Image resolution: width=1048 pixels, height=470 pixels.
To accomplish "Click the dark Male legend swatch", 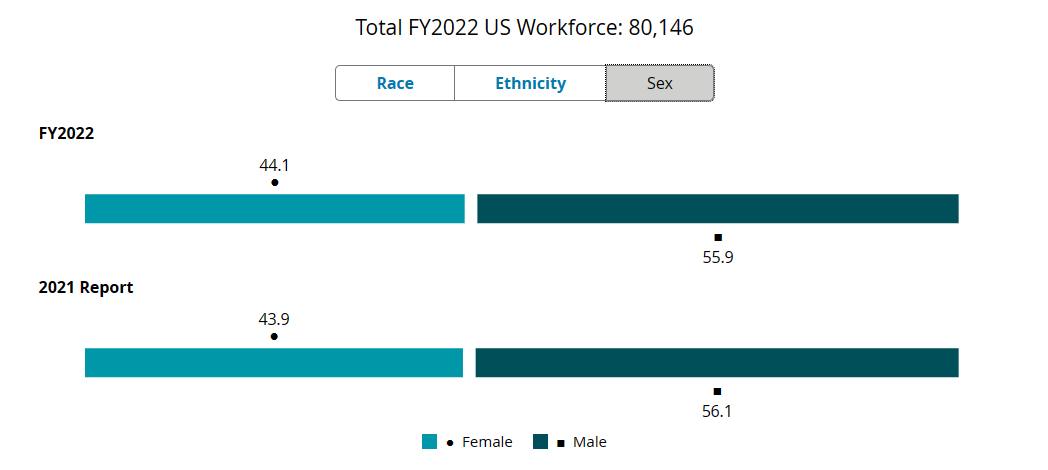I will [x=541, y=442].
